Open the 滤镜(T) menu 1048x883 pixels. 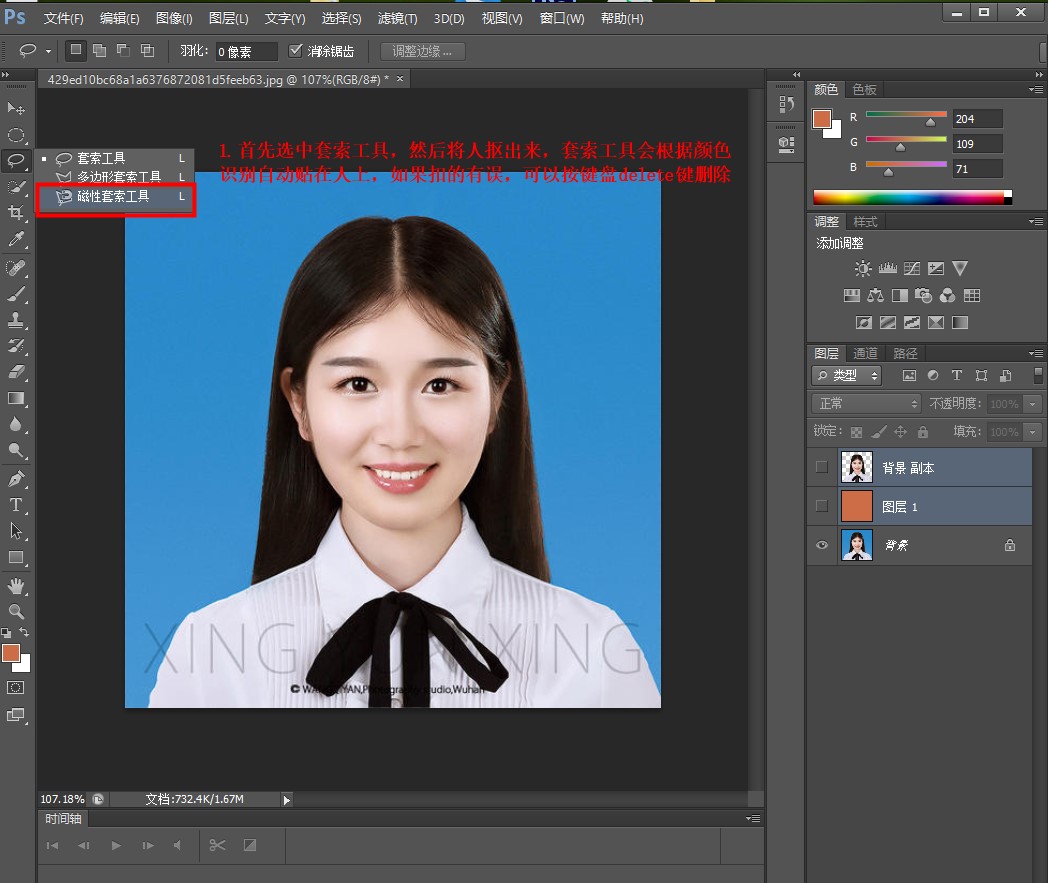(398, 19)
